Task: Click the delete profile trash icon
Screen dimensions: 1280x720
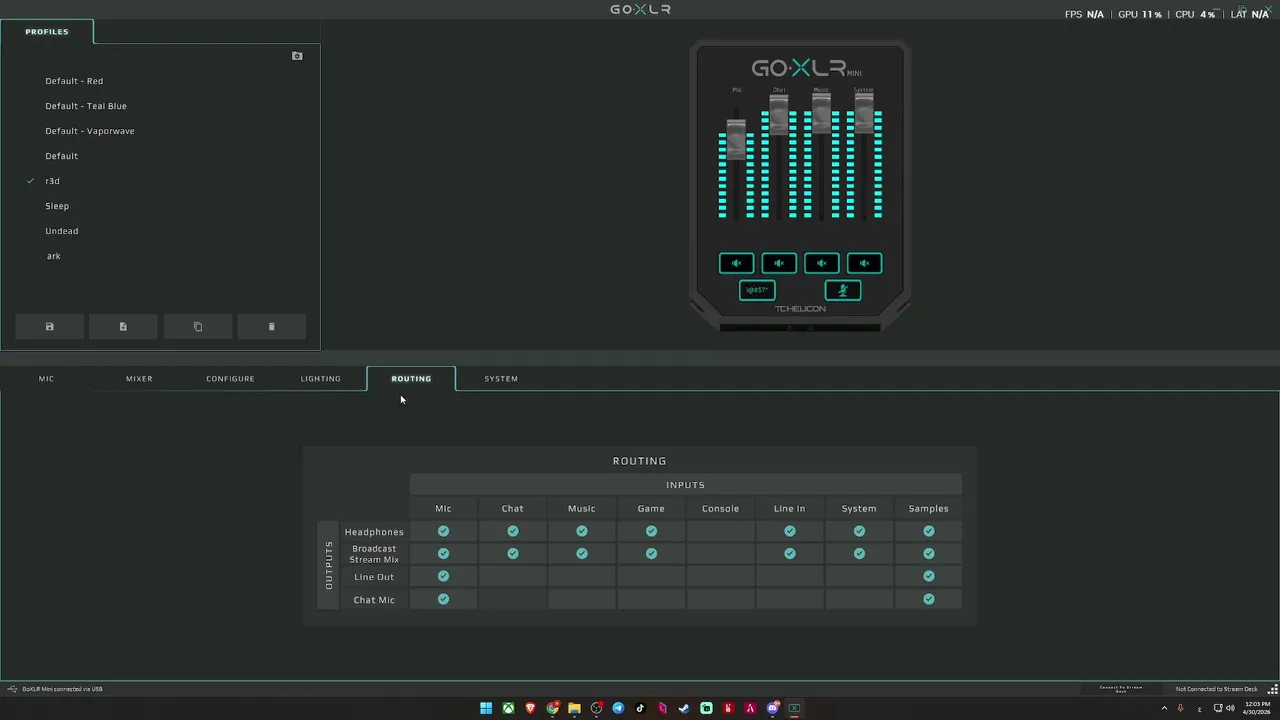Action: click(x=271, y=327)
